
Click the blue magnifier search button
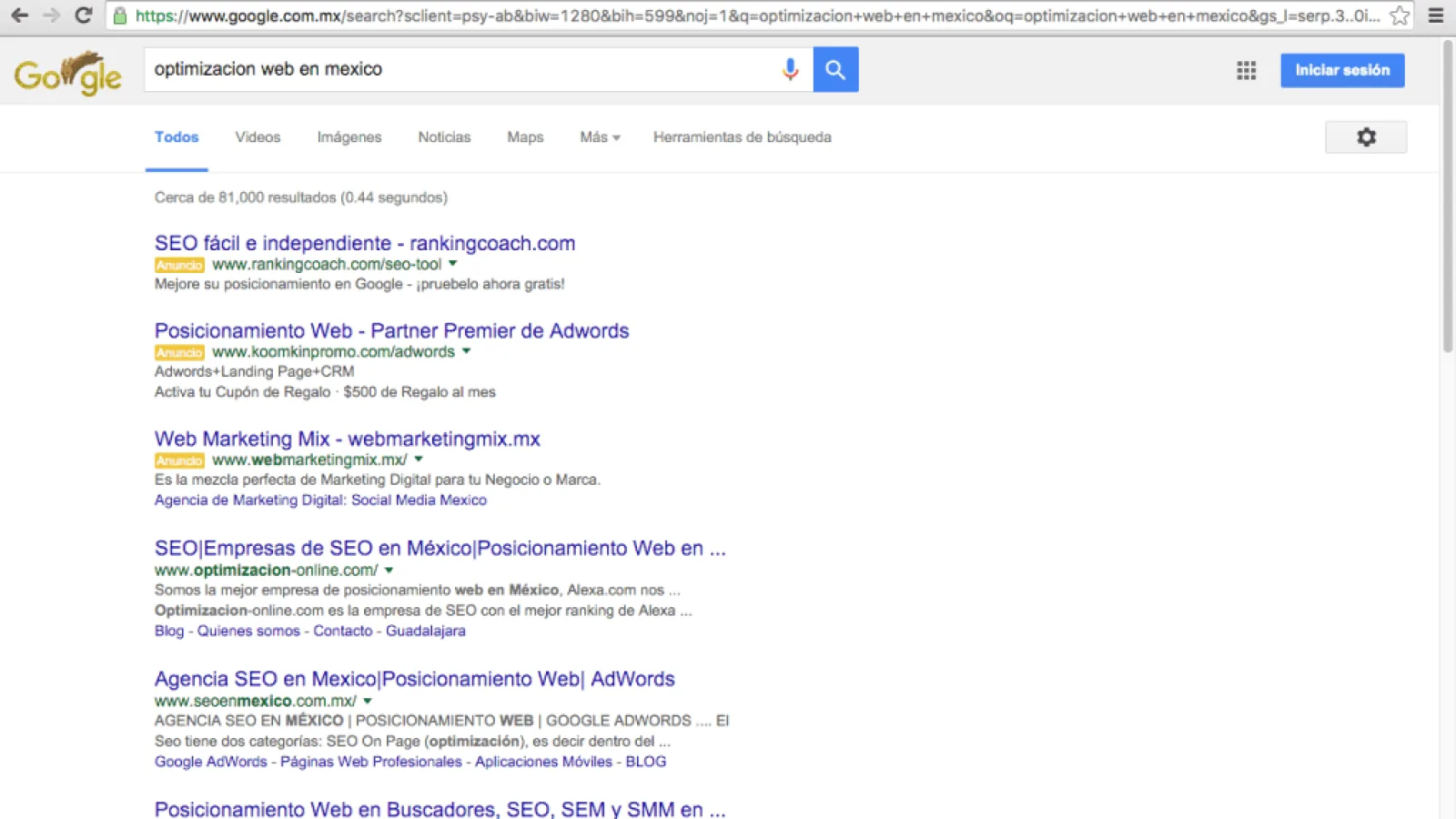click(835, 69)
